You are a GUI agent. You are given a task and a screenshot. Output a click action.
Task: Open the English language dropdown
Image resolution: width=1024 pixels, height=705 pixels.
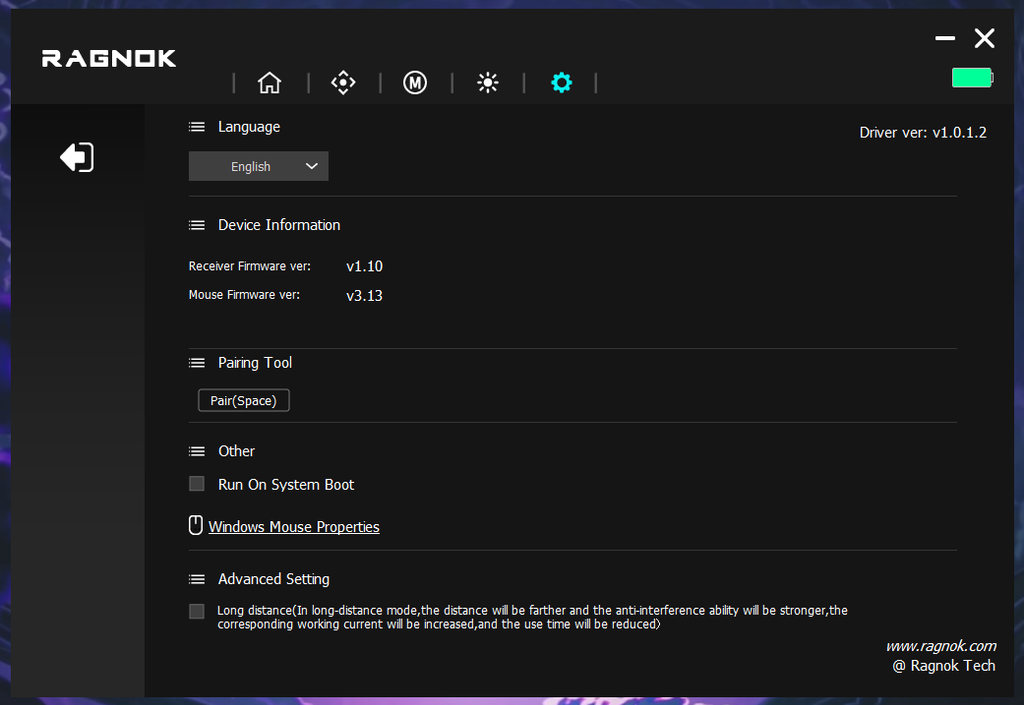pyautogui.click(x=259, y=166)
